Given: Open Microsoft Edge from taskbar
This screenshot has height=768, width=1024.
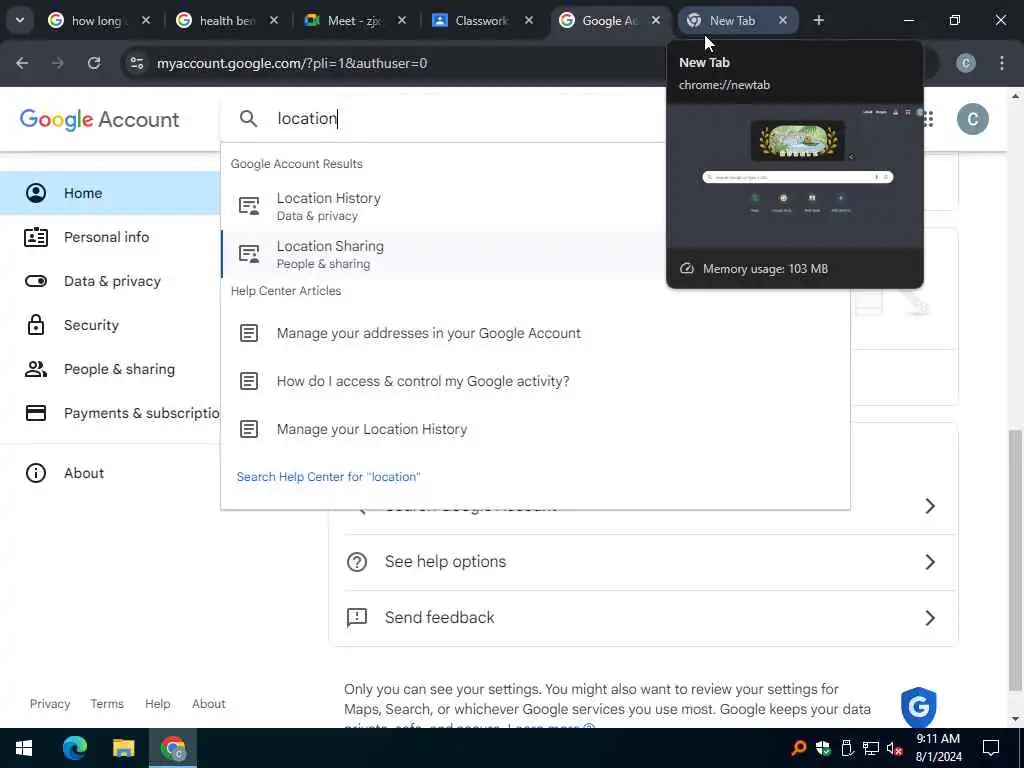Looking at the screenshot, I should (x=75, y=748).
